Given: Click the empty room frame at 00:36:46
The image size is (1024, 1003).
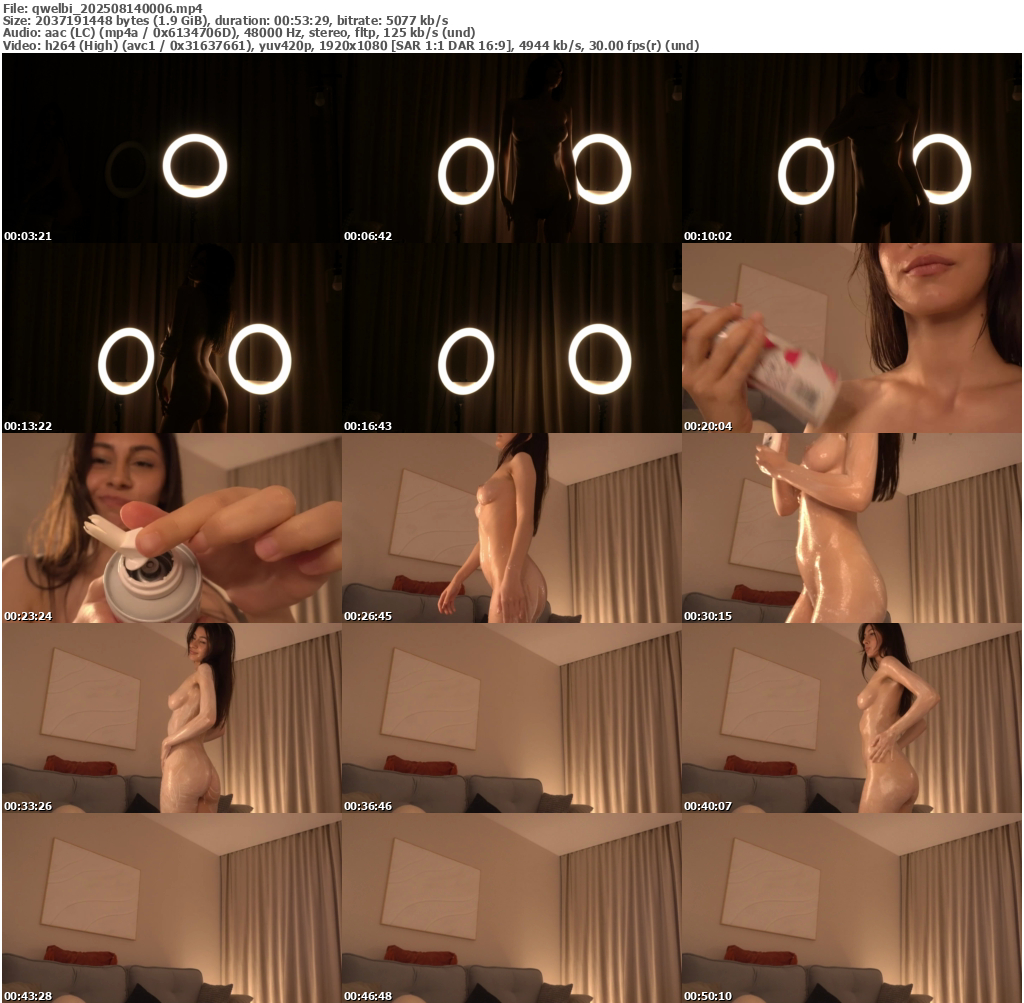Looking at the screenshot, I should (x=512, y=718).
